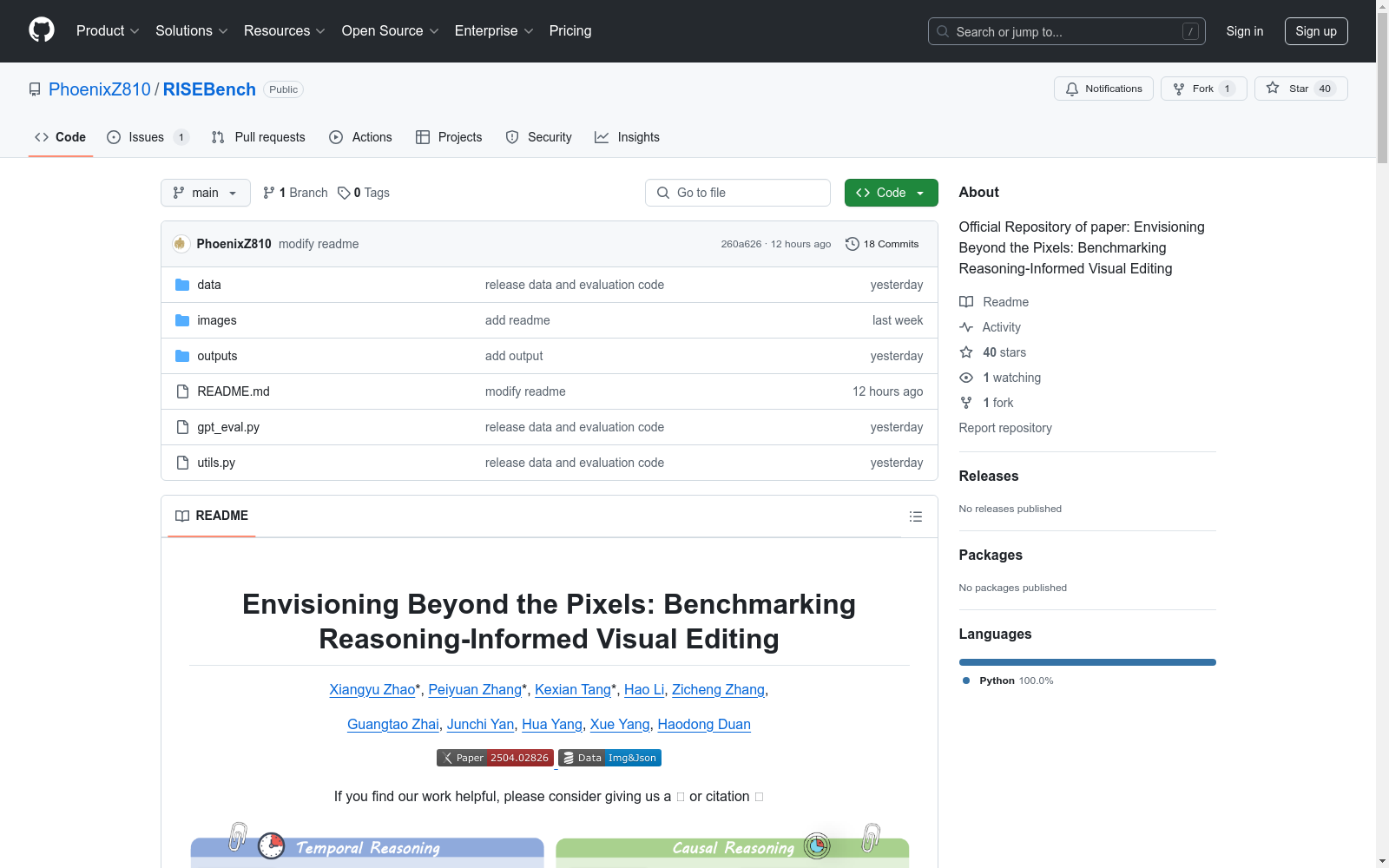The width and height of the screenshot is (1389, 868).
Task: Open the Releases section heading
Action: coord(989,476)
